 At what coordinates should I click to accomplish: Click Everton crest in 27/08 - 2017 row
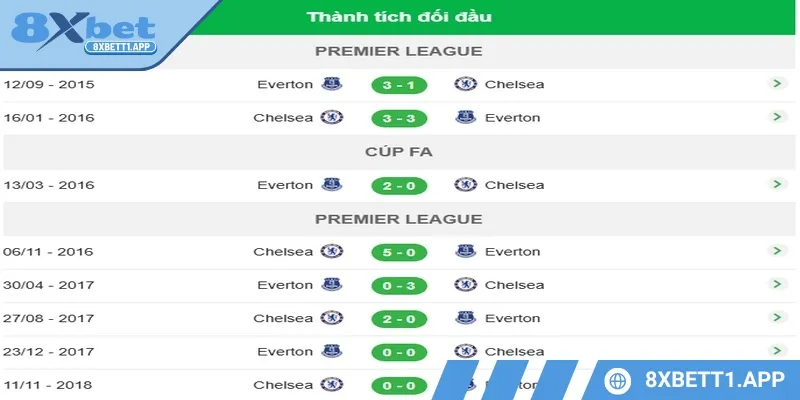(465, 318)
